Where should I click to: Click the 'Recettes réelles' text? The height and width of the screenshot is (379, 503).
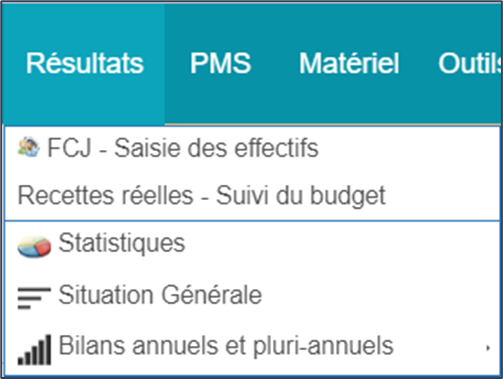click(x=105, y=195)
